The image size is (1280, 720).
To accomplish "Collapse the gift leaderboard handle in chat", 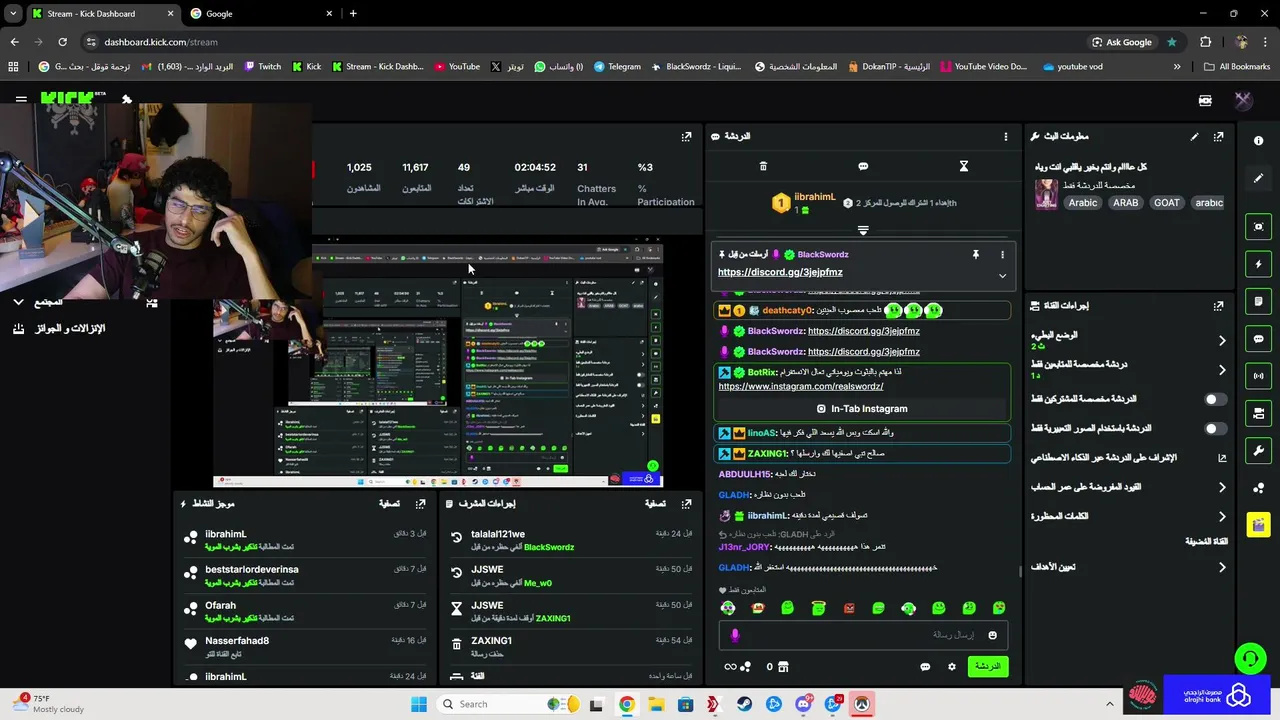I will click(x=863, y=230).
